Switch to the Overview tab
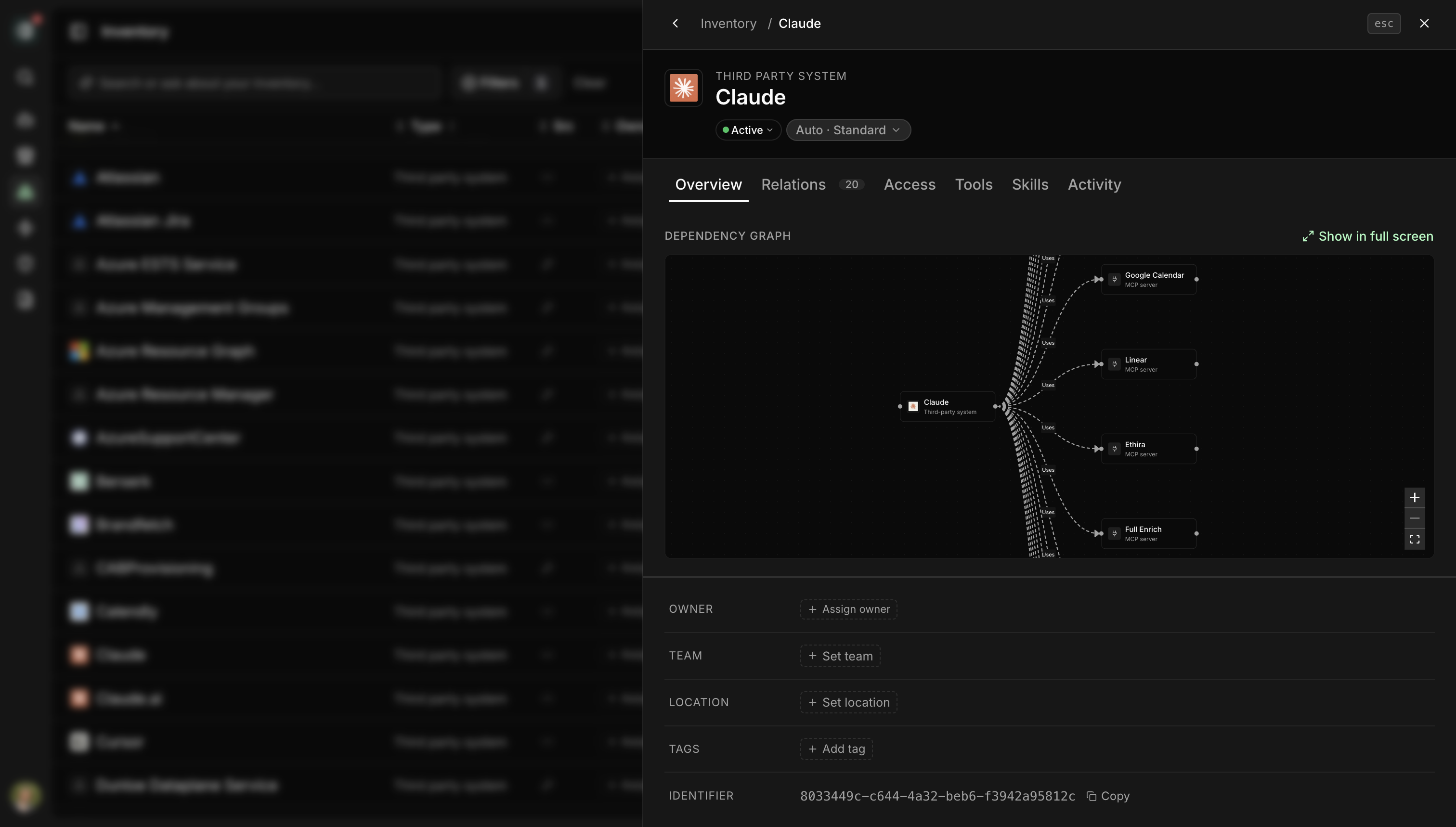The image size is (1456, 827). click(708, 184)
